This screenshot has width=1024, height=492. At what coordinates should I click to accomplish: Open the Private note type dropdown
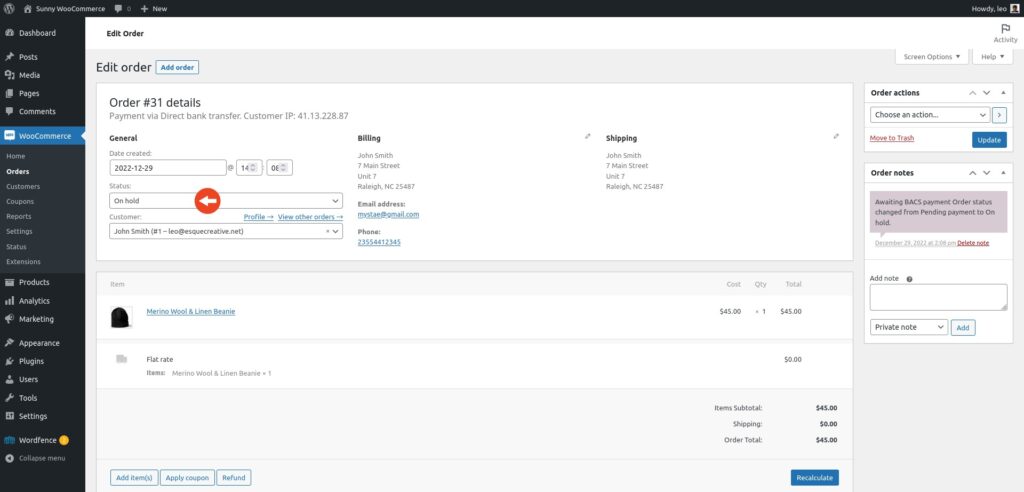coord(909,327)
